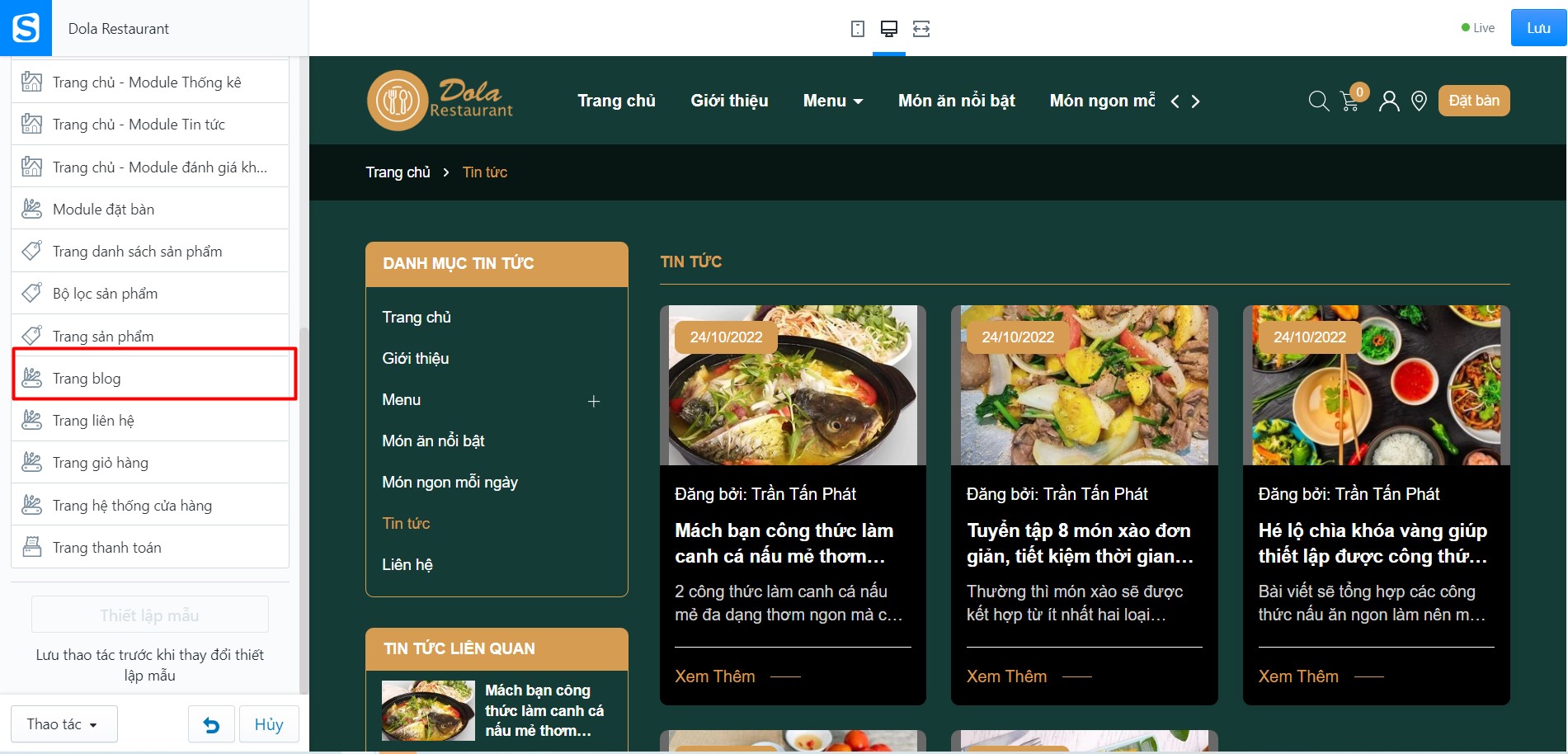The height and width of the screenshot is (754, 1568).
Task: Click the undo arrow button
Action: [x=211, y=724]
